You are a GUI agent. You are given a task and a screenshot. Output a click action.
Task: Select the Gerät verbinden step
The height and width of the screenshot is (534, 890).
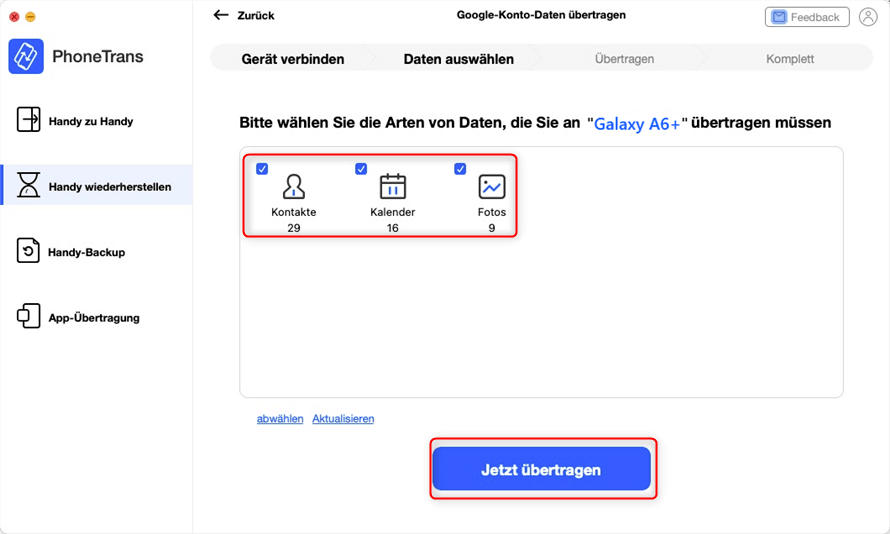point(293,59)
